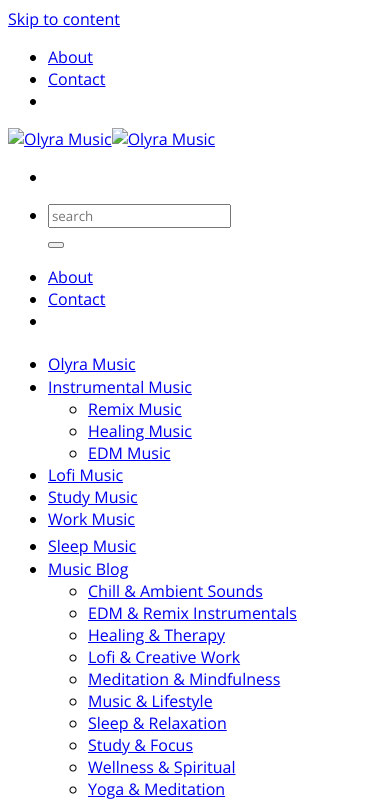Go to the Olyra Music menu item
Image resolution: width=375 pixels, height=812 pixels.
coord(92,364)
